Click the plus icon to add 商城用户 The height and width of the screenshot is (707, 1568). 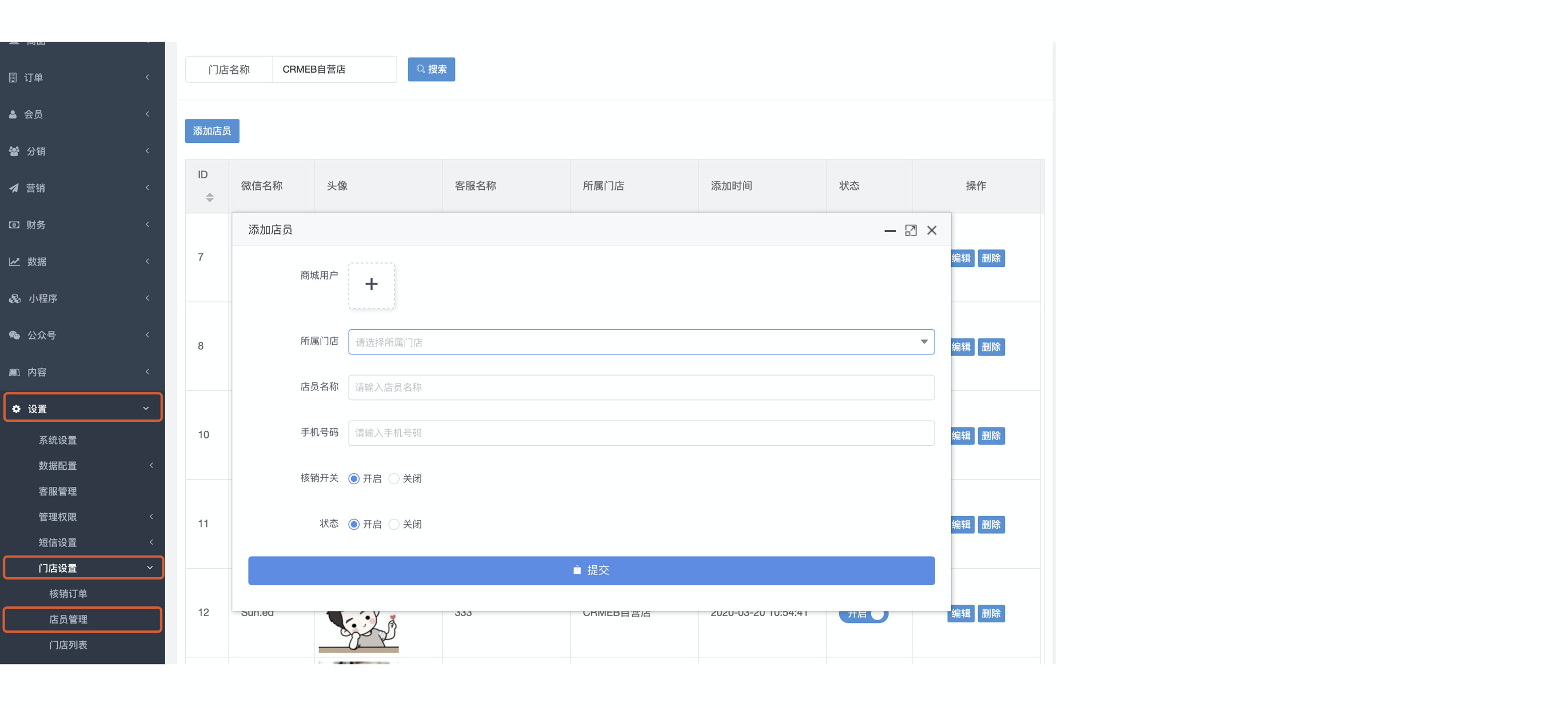tap(372, 285)
